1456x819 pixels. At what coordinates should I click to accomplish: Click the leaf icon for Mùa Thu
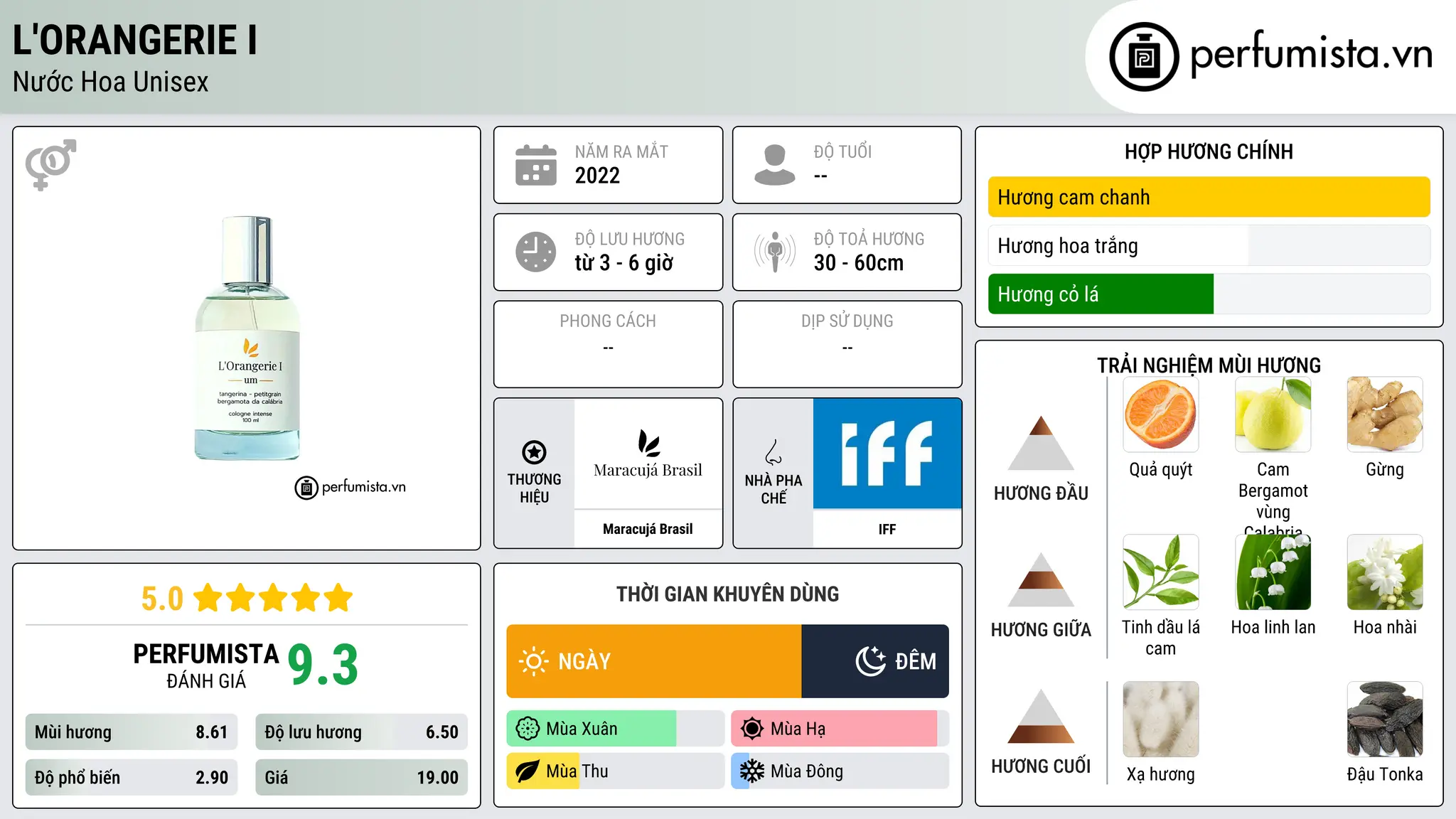point(528,771)
